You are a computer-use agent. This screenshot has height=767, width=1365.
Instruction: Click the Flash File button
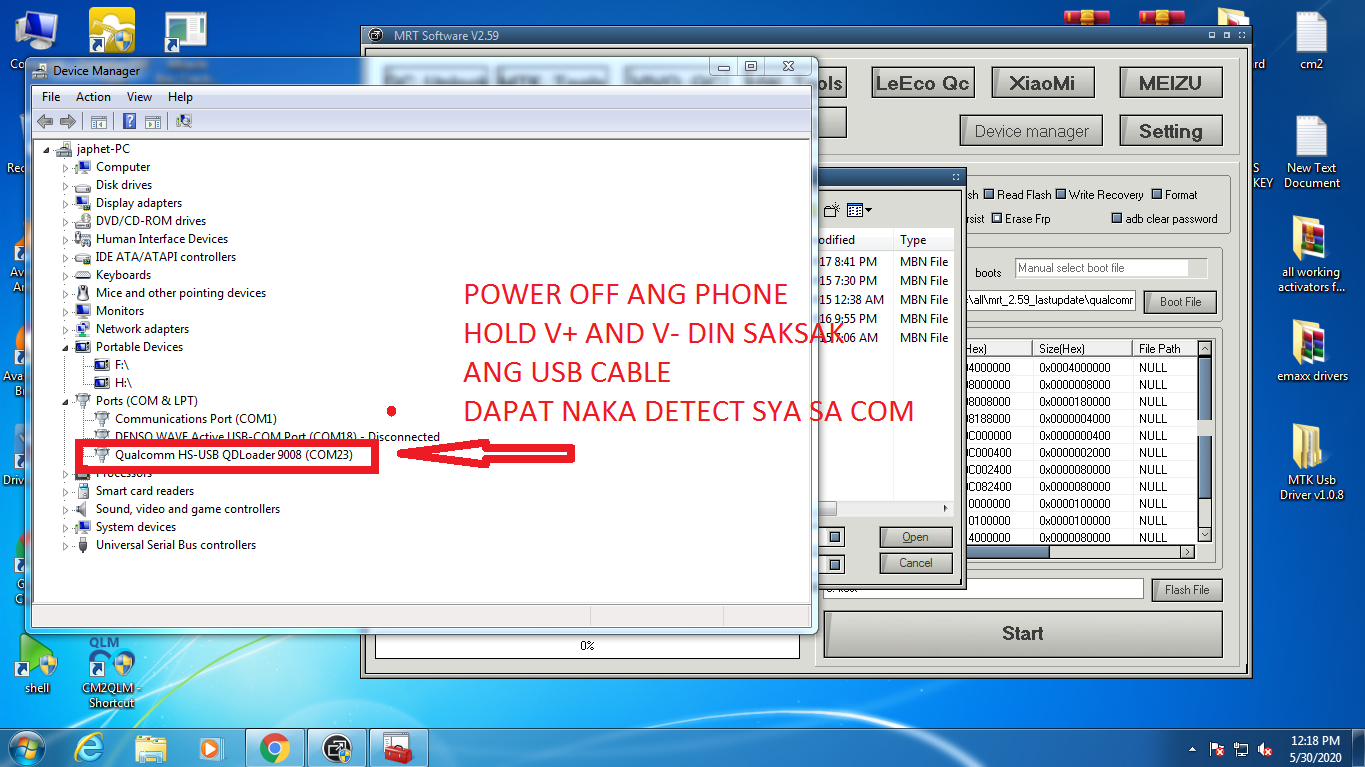1187,590
